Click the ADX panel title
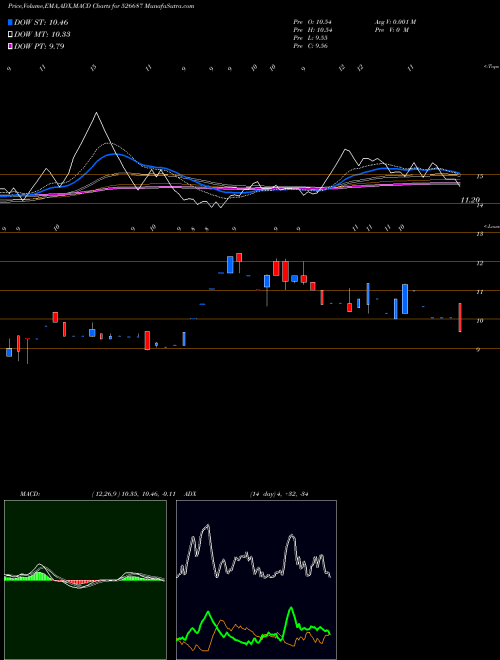This screenshot has height=660, width=500. [190, 494]
